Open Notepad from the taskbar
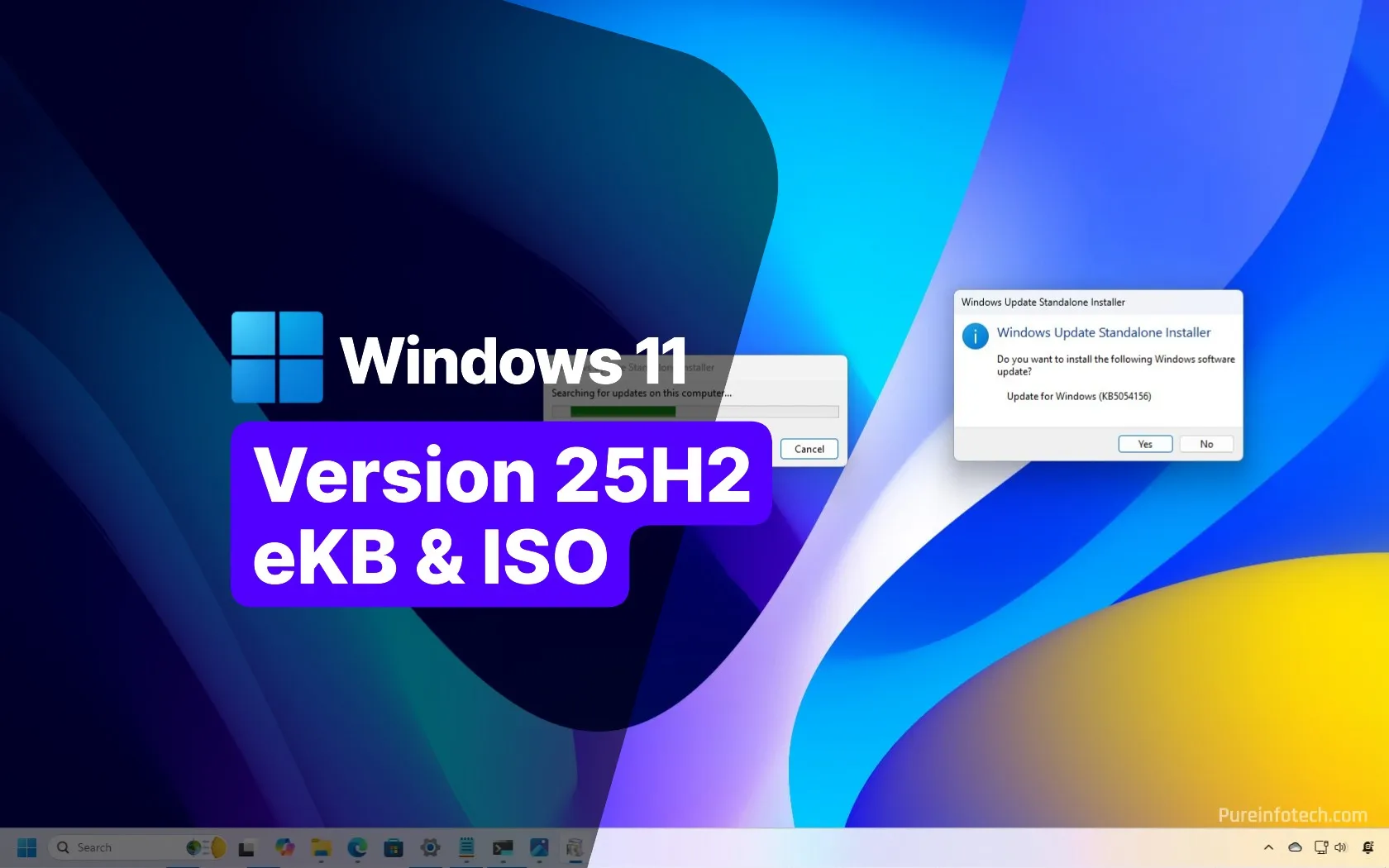This screenshot has width=1389, height=868. tap(465, 847)
